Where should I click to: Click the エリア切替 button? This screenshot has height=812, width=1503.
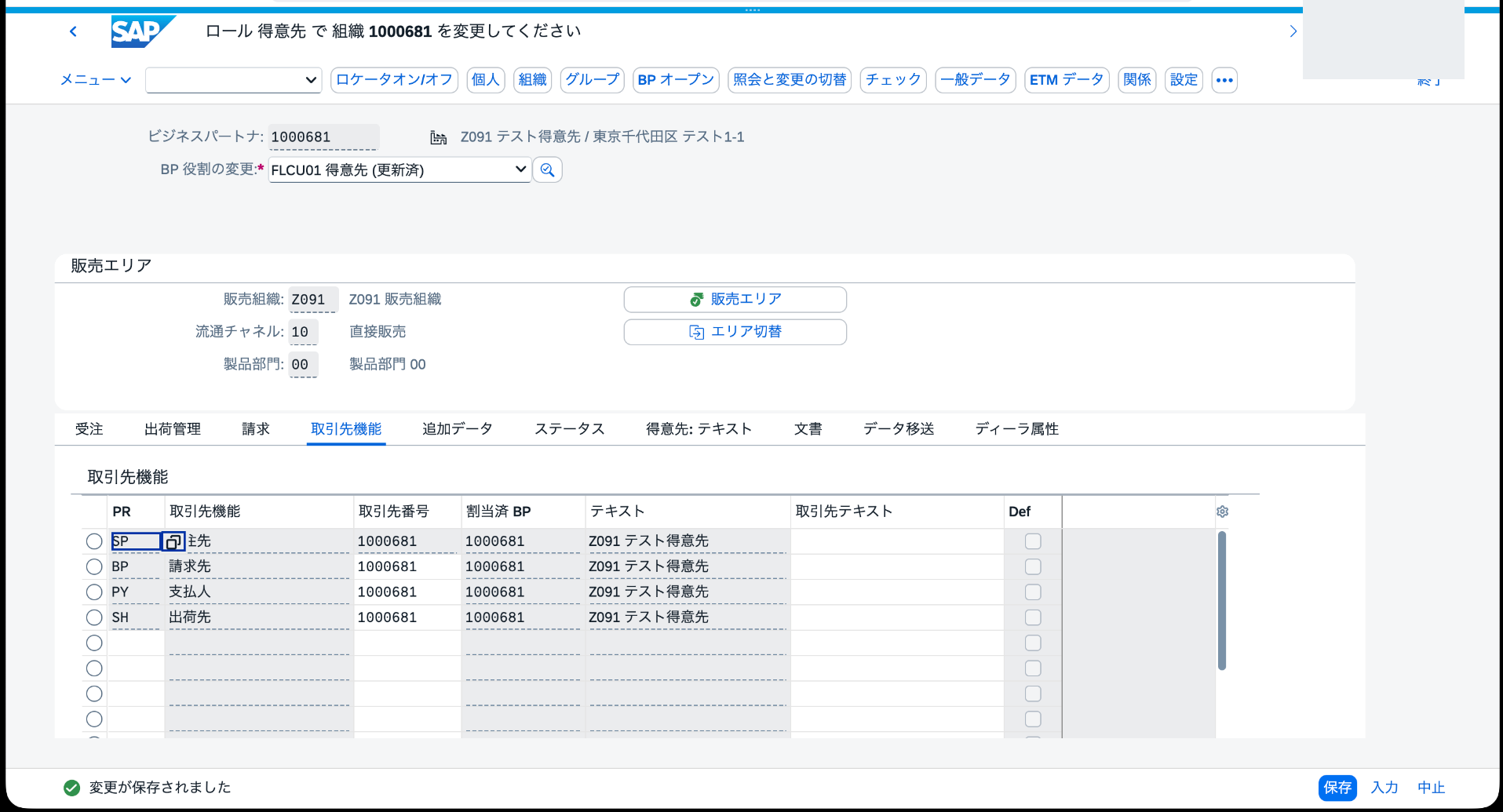tap(735, 332)
